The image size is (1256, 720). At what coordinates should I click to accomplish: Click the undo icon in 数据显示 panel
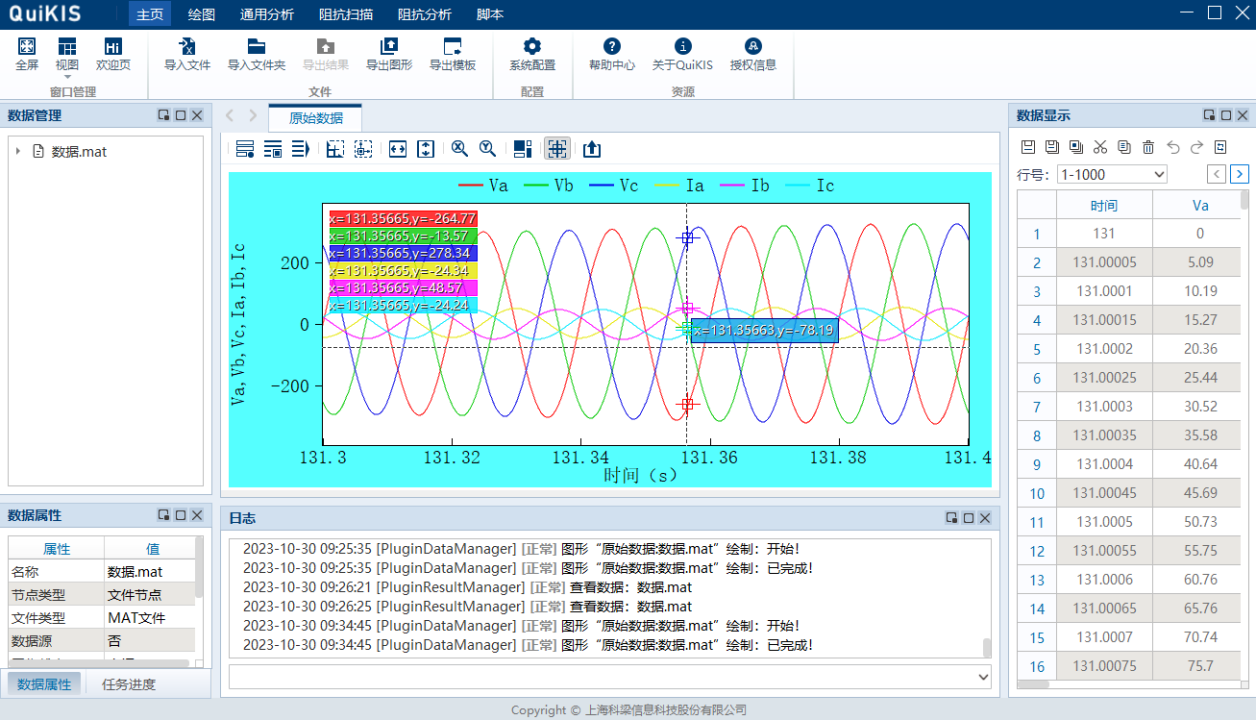[x=1172, y=147]
